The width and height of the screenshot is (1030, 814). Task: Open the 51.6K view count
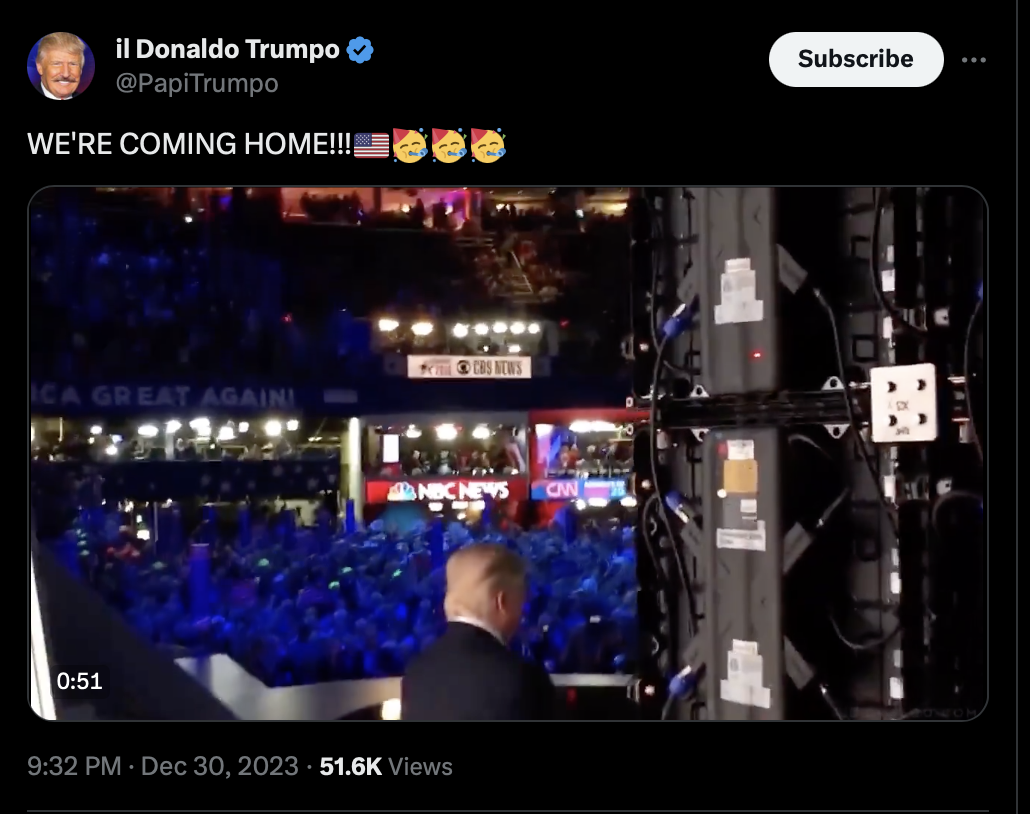350,766
